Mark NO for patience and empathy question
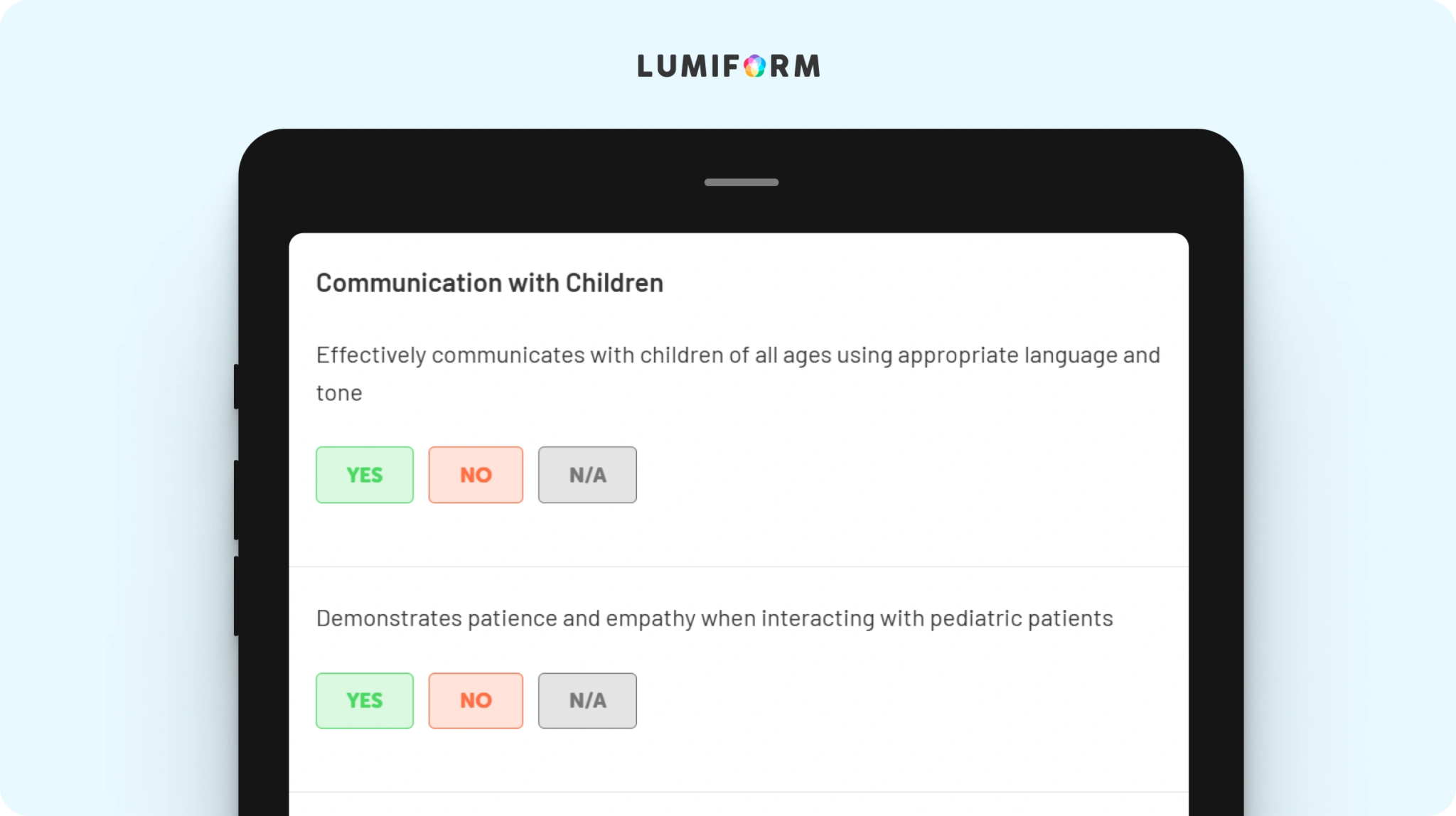Screen dimensions: 1456x816 click(476, 701)
